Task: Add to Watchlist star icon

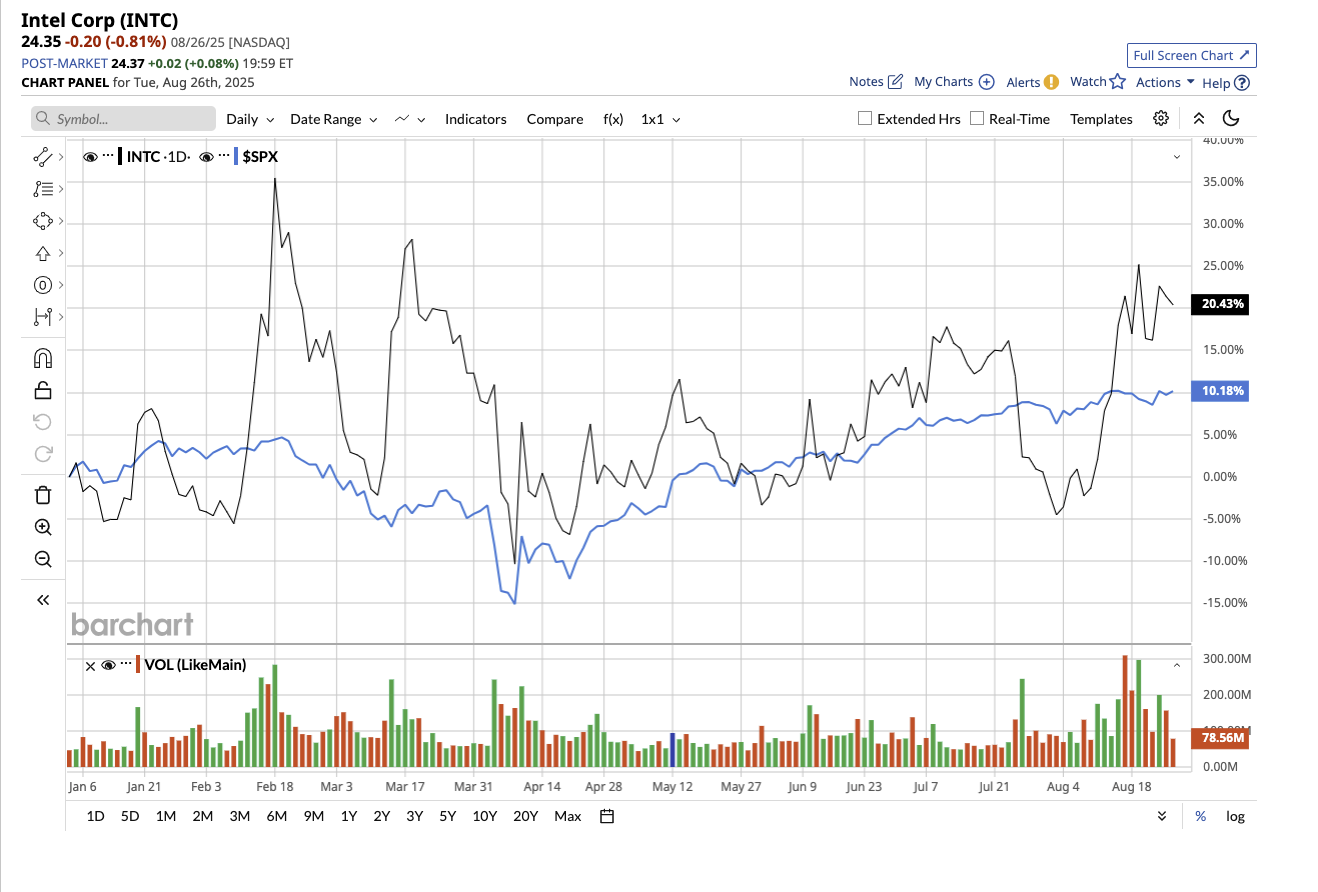Action: pyautogui.click(x=1118, y=82)
